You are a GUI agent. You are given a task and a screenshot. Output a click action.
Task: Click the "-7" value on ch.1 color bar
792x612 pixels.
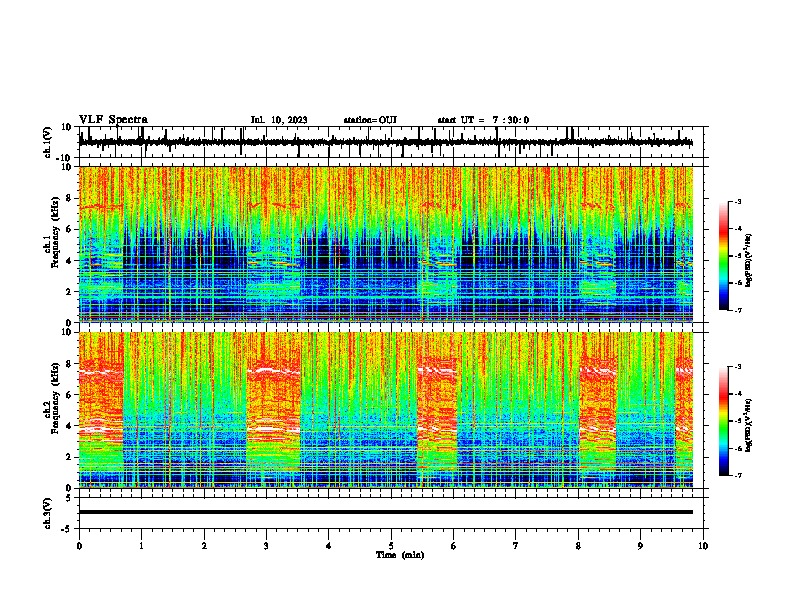pos(737,310)
